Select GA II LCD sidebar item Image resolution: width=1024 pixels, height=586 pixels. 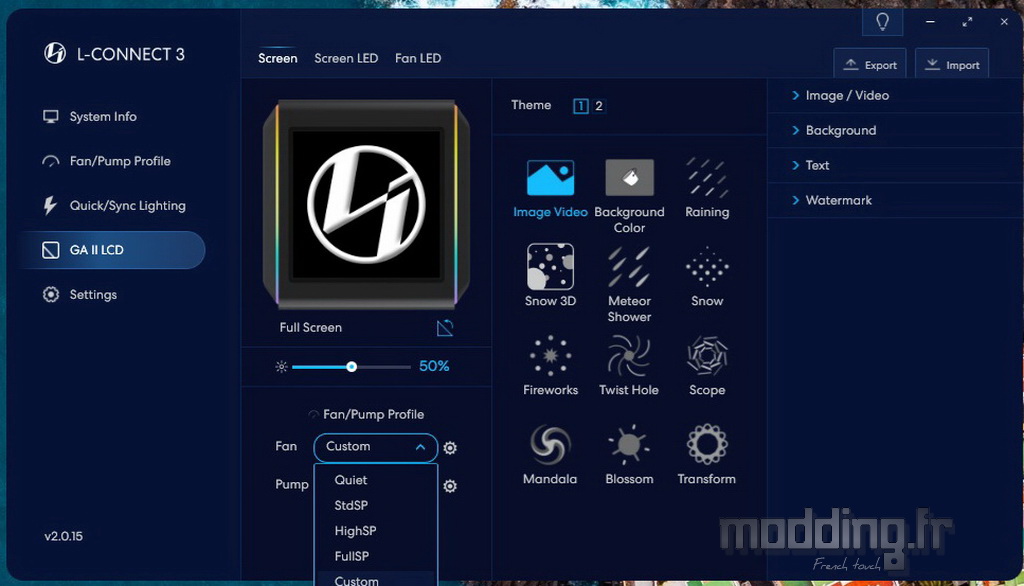pos(112,250)
